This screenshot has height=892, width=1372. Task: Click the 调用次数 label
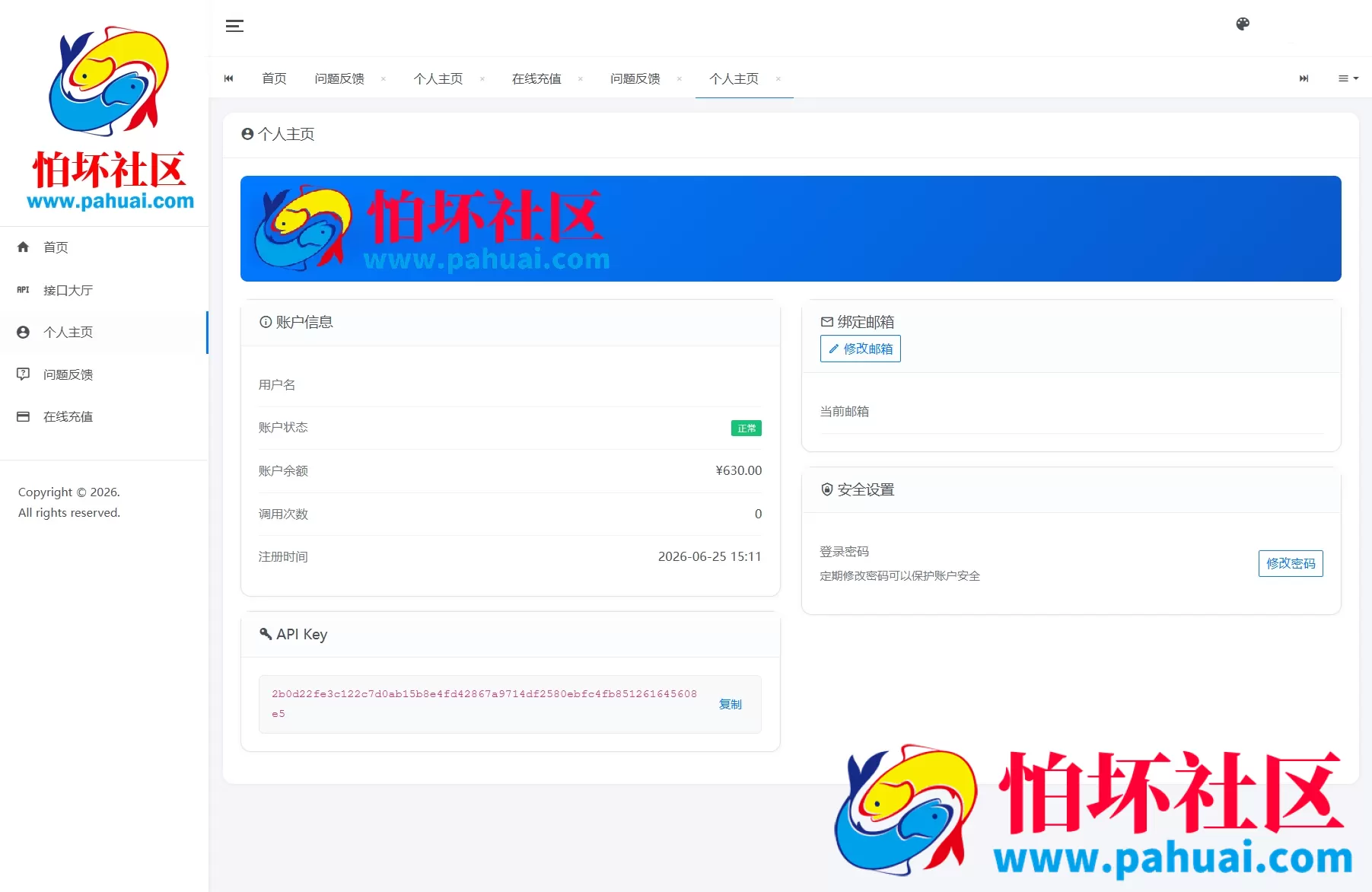(x=283, y=514)
